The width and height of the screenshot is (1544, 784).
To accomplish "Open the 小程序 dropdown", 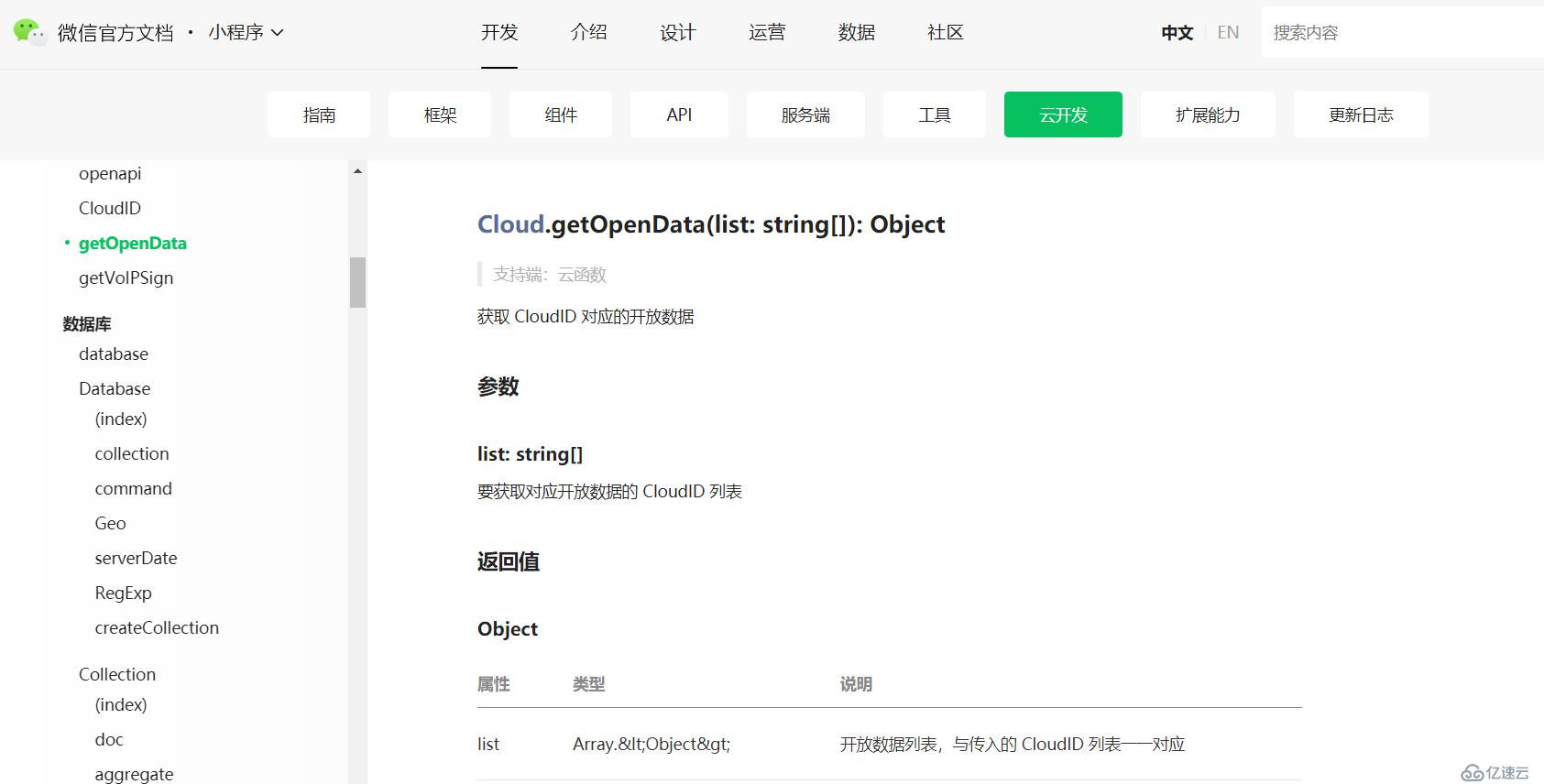I will pos(246,32).
